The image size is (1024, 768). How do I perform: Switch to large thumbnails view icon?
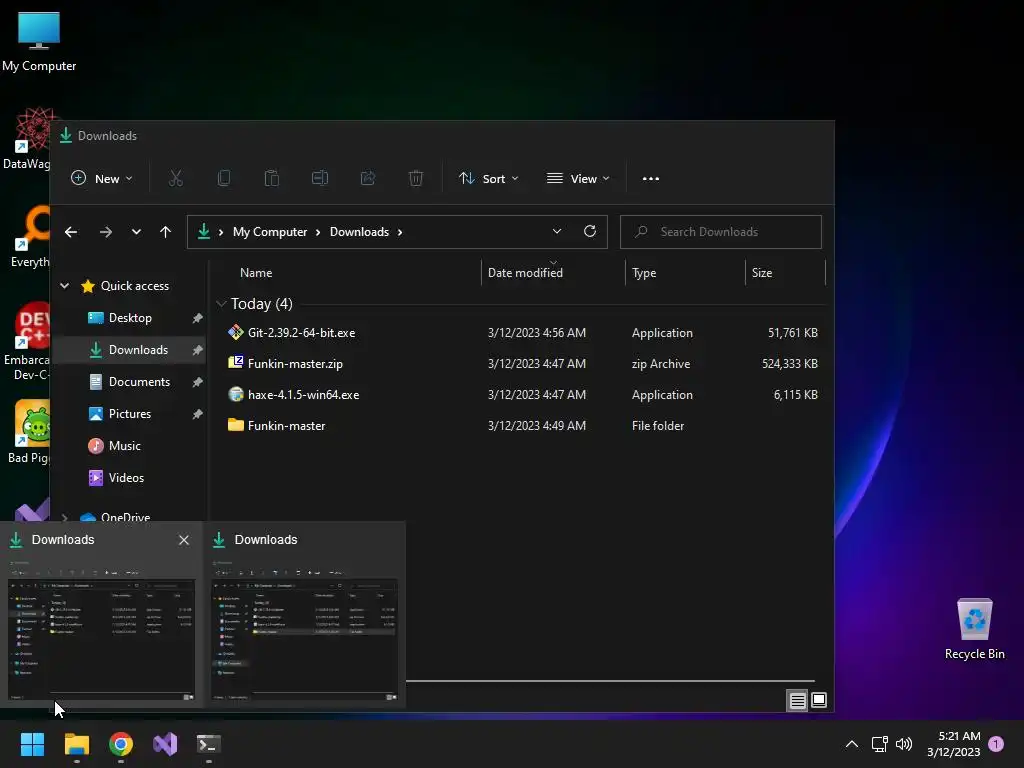click(819, 700)
